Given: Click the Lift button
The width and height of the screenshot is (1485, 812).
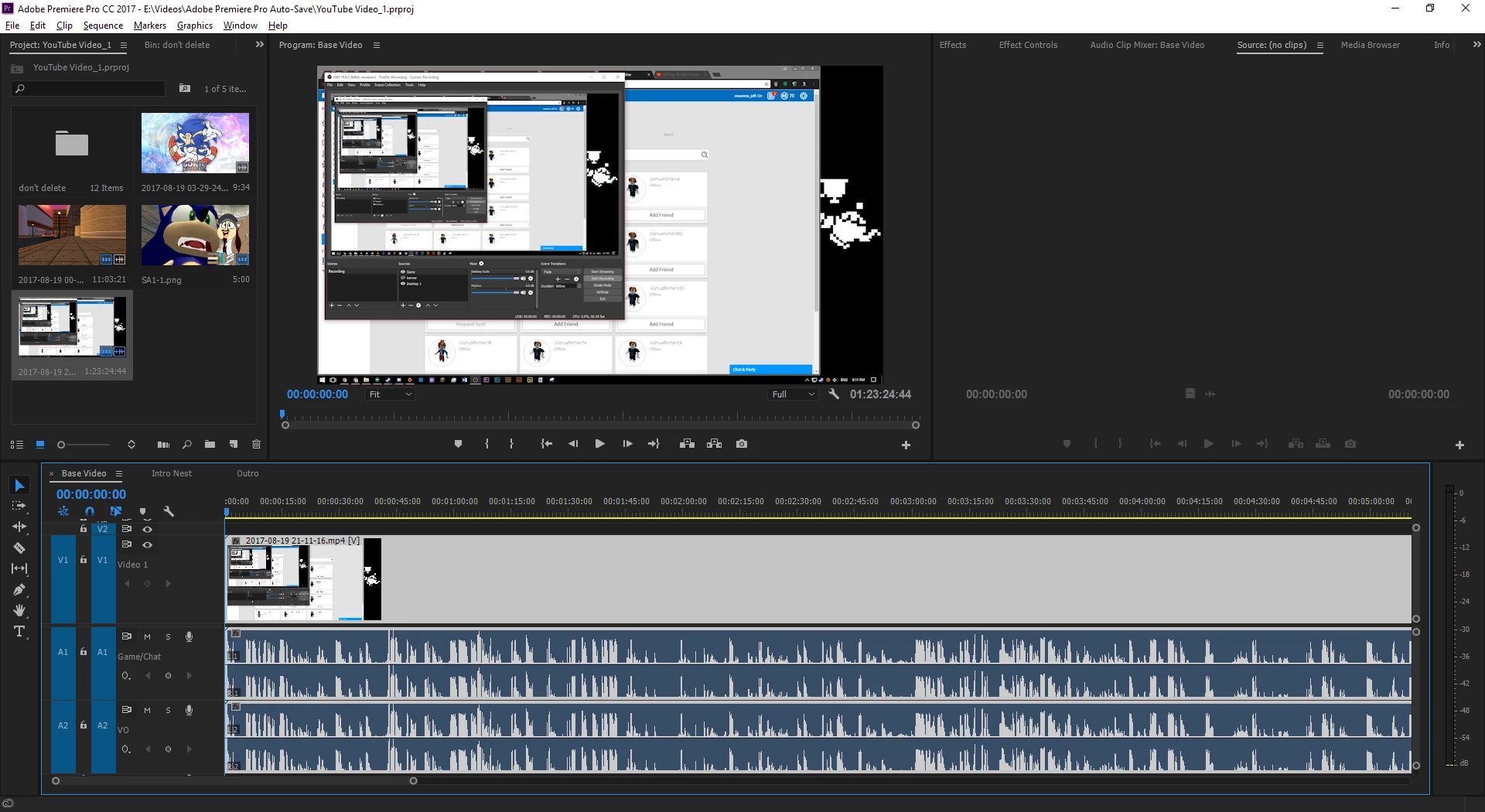Looking at the screenshot, I should [687, 444].
